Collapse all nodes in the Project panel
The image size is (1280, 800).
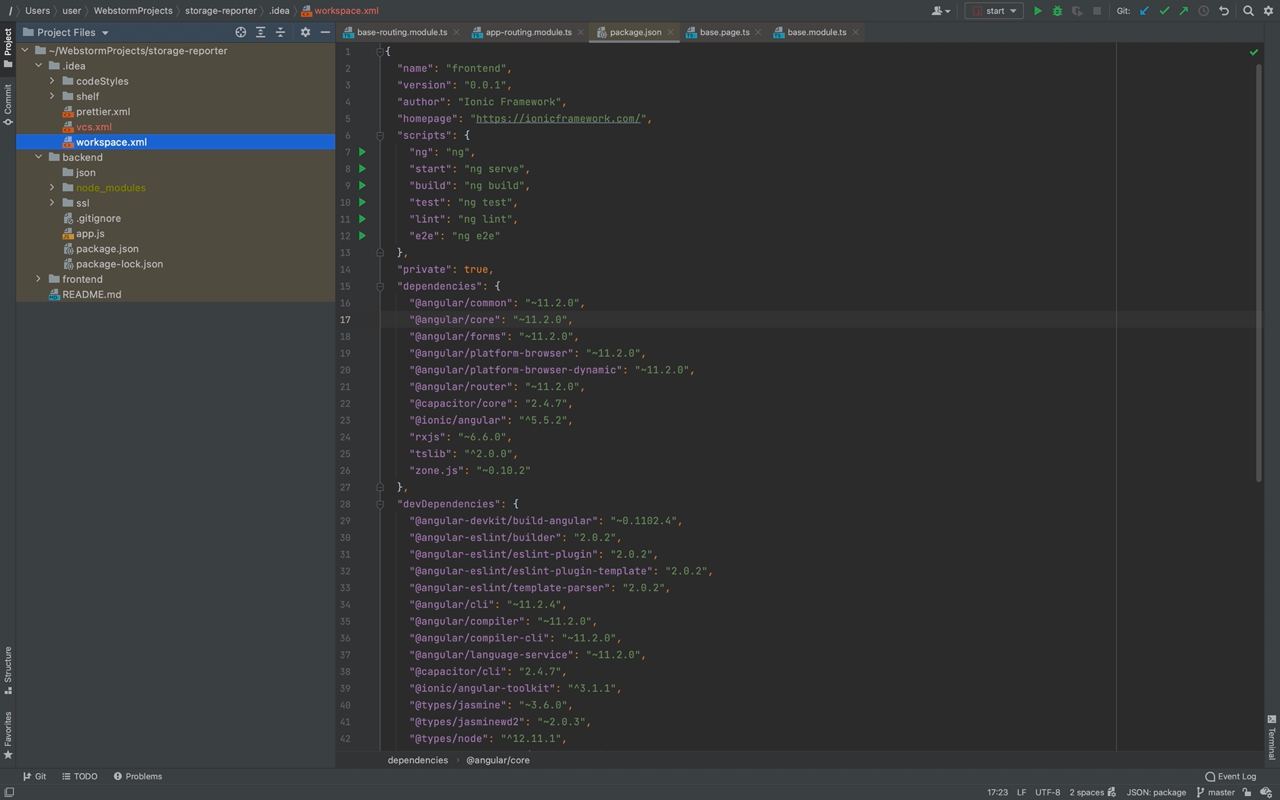(x=280, y=32)
